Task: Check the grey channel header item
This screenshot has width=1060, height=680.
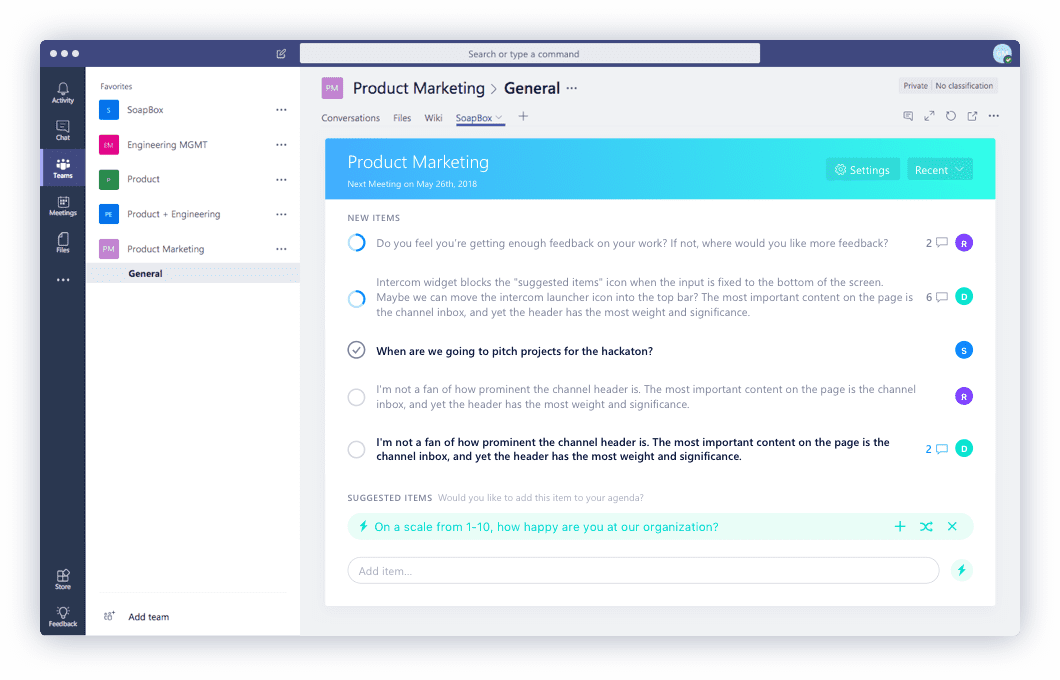Action: [356, 397]
